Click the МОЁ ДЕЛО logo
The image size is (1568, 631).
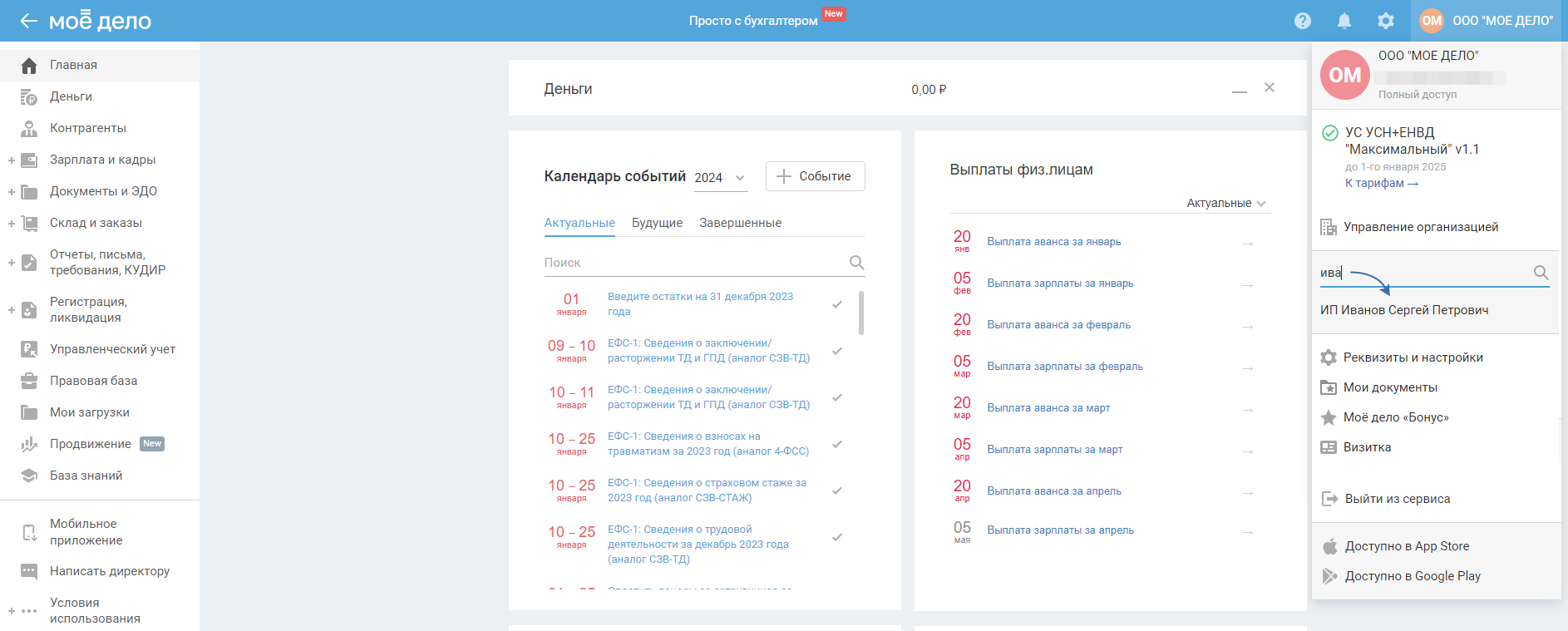coord(100,20)
